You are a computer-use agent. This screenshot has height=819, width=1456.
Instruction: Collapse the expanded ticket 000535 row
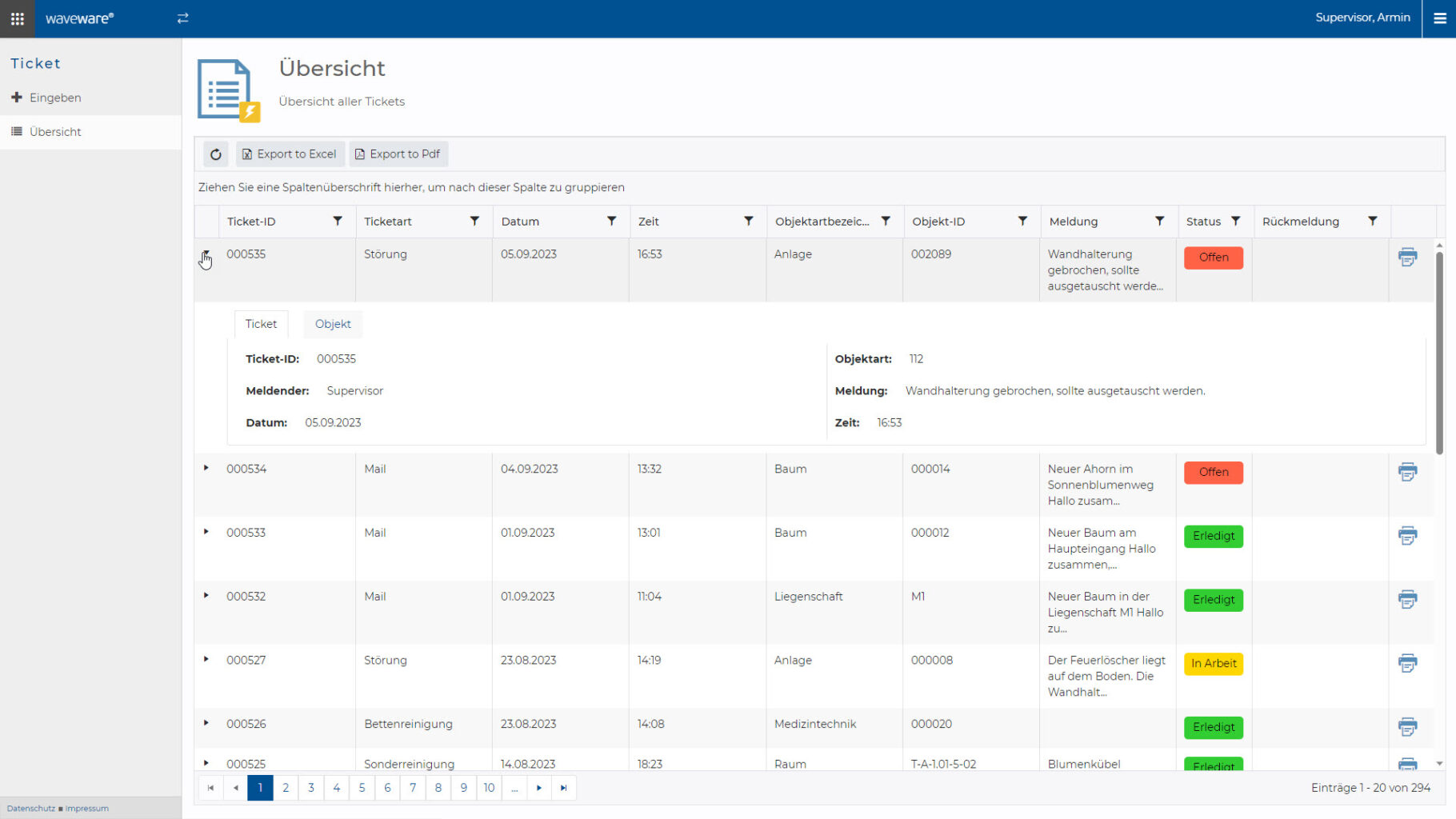(206, 254)
